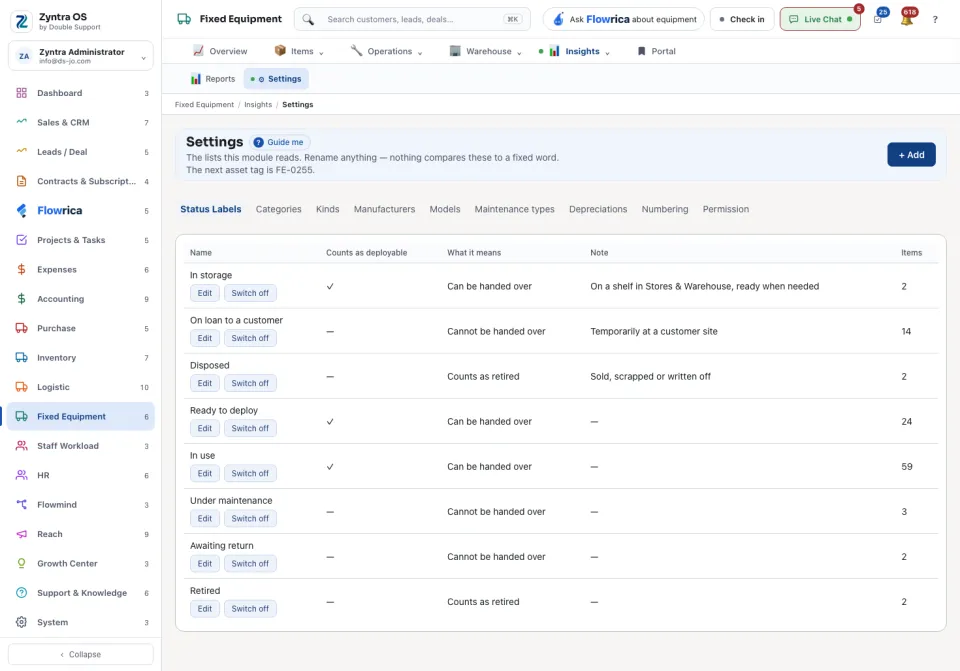Switch off the Ready to deploy label

point(250,429)
